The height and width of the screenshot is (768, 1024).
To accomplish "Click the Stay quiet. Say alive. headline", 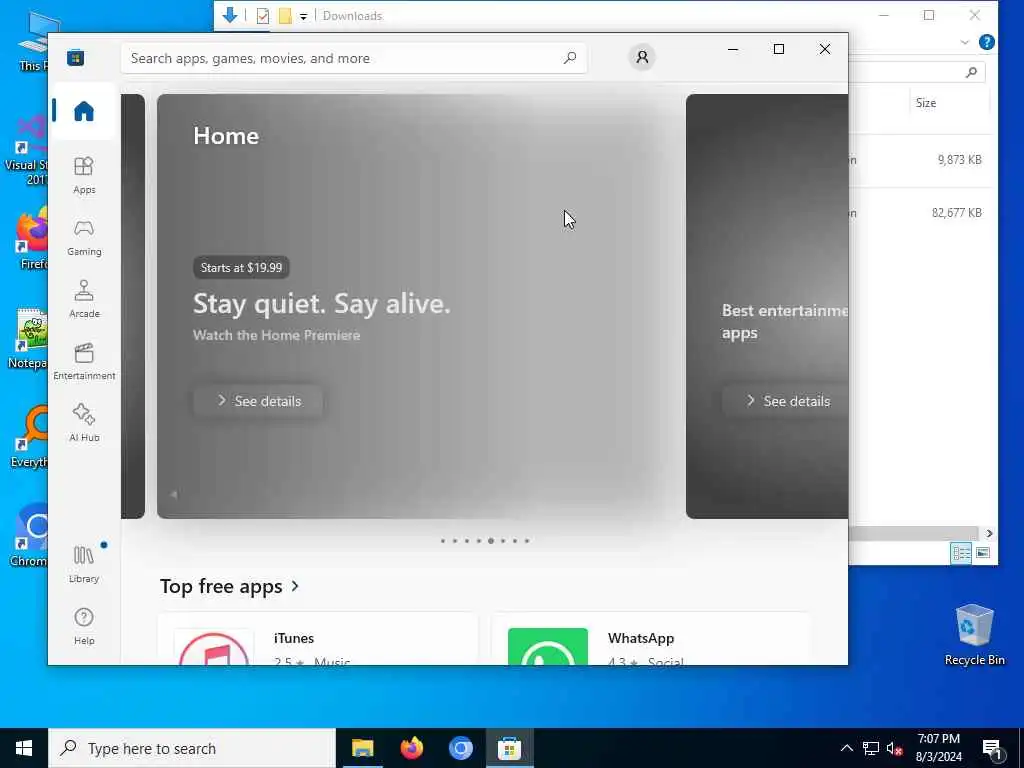I will point(322,304).
